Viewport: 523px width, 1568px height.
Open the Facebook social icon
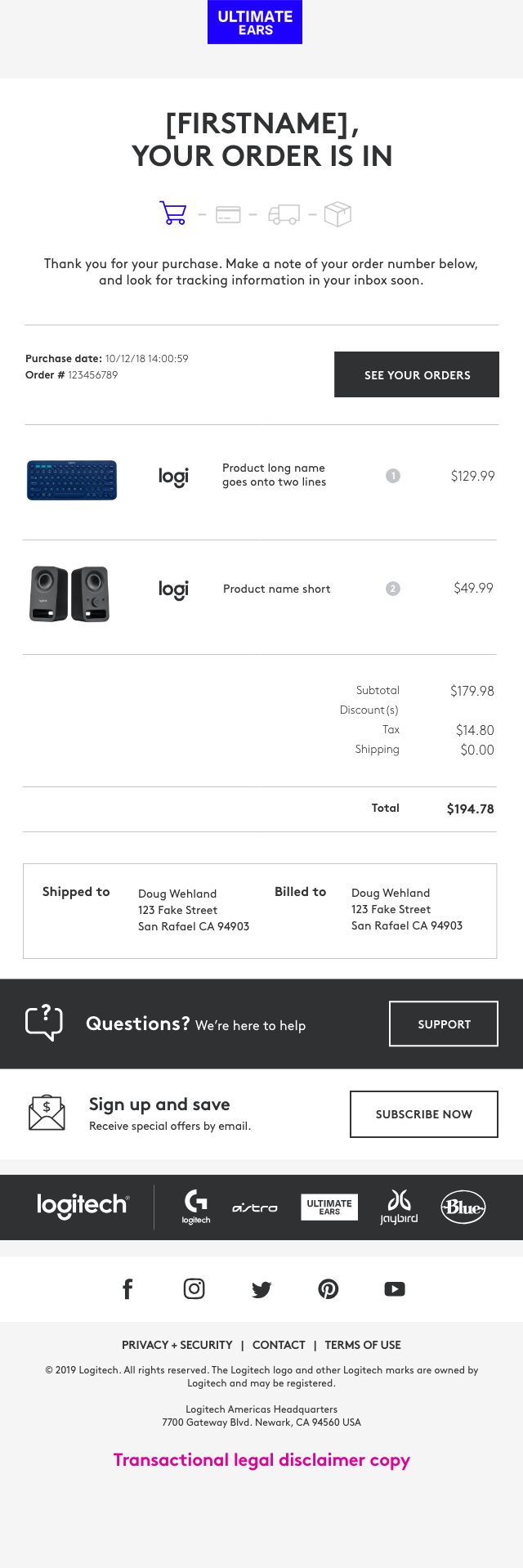point(127,1289)
